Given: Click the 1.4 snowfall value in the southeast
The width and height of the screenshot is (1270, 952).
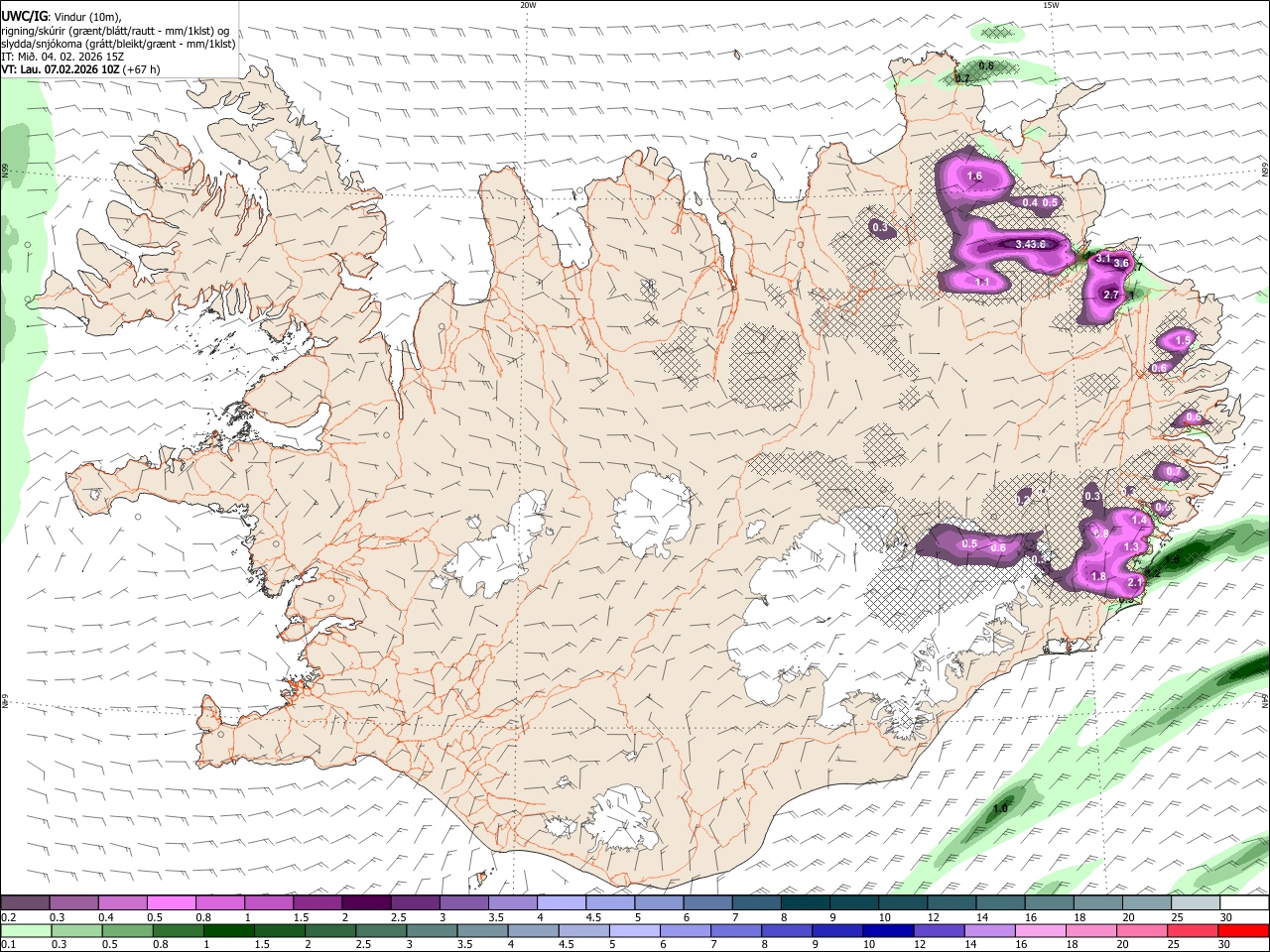Looking at the screenshot, I should pyautogui.click(x=1139, y=521).
